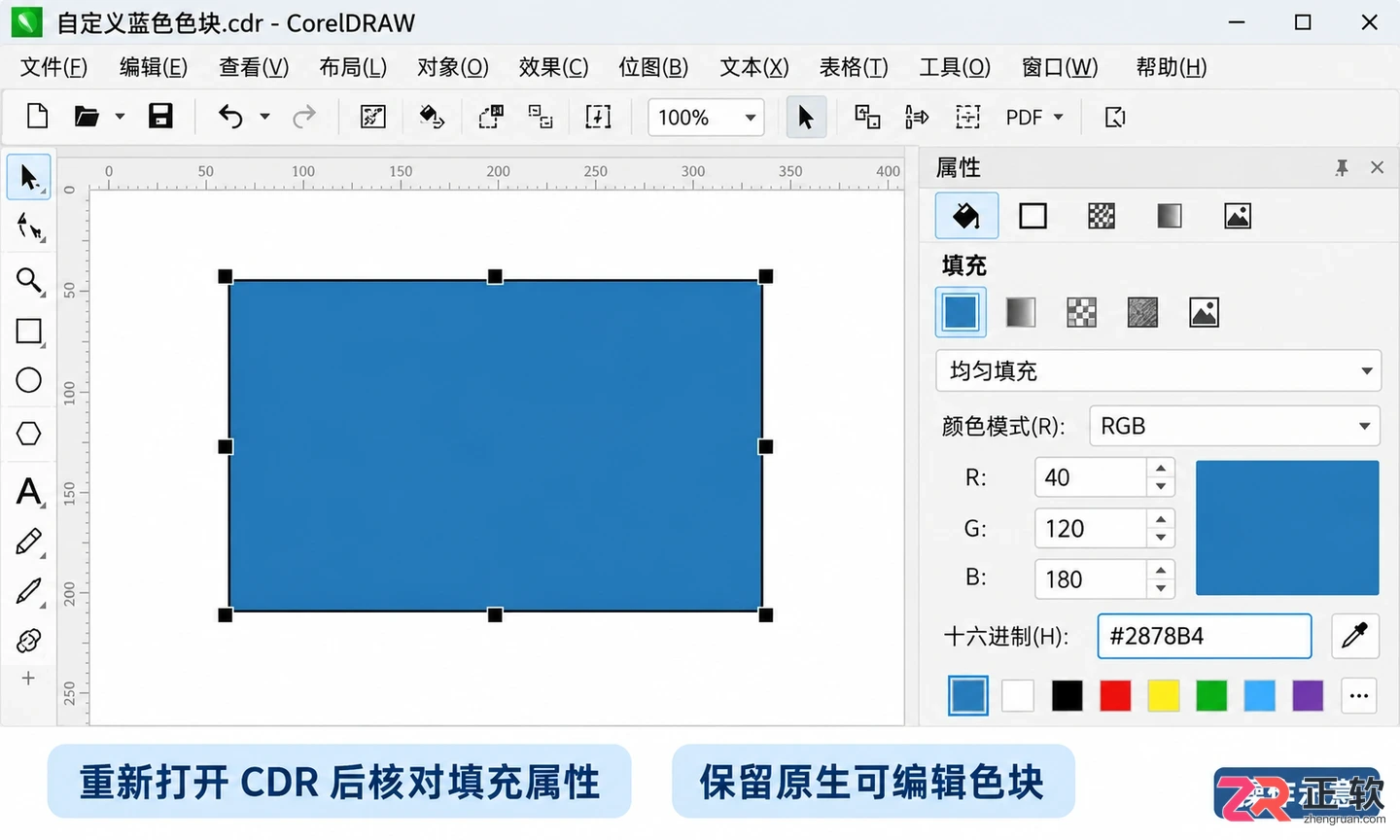The width and height of the screenshot is (1400, 840).
Task: Pin the Properties docker
Action: tap(1342, 168)
